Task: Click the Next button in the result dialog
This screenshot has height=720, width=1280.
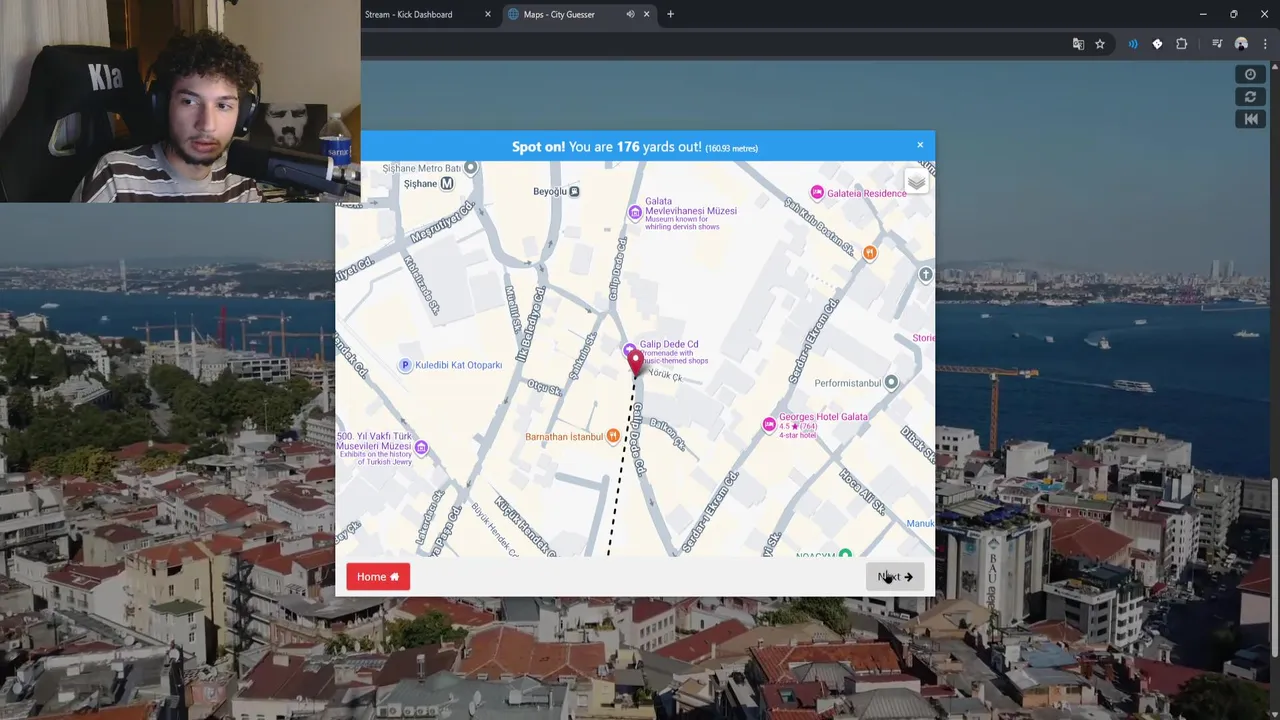Action: click(895, 577)
